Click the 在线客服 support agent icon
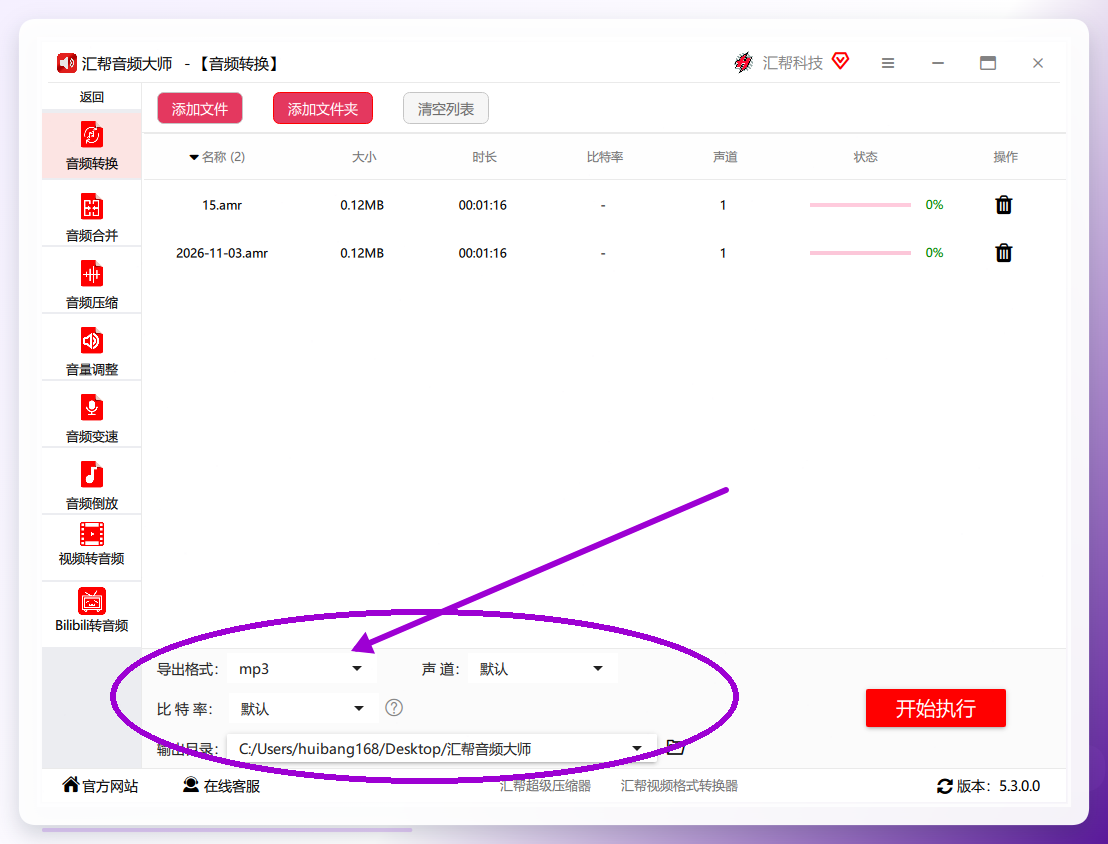Screen dimensions: 1108x844 191,785
